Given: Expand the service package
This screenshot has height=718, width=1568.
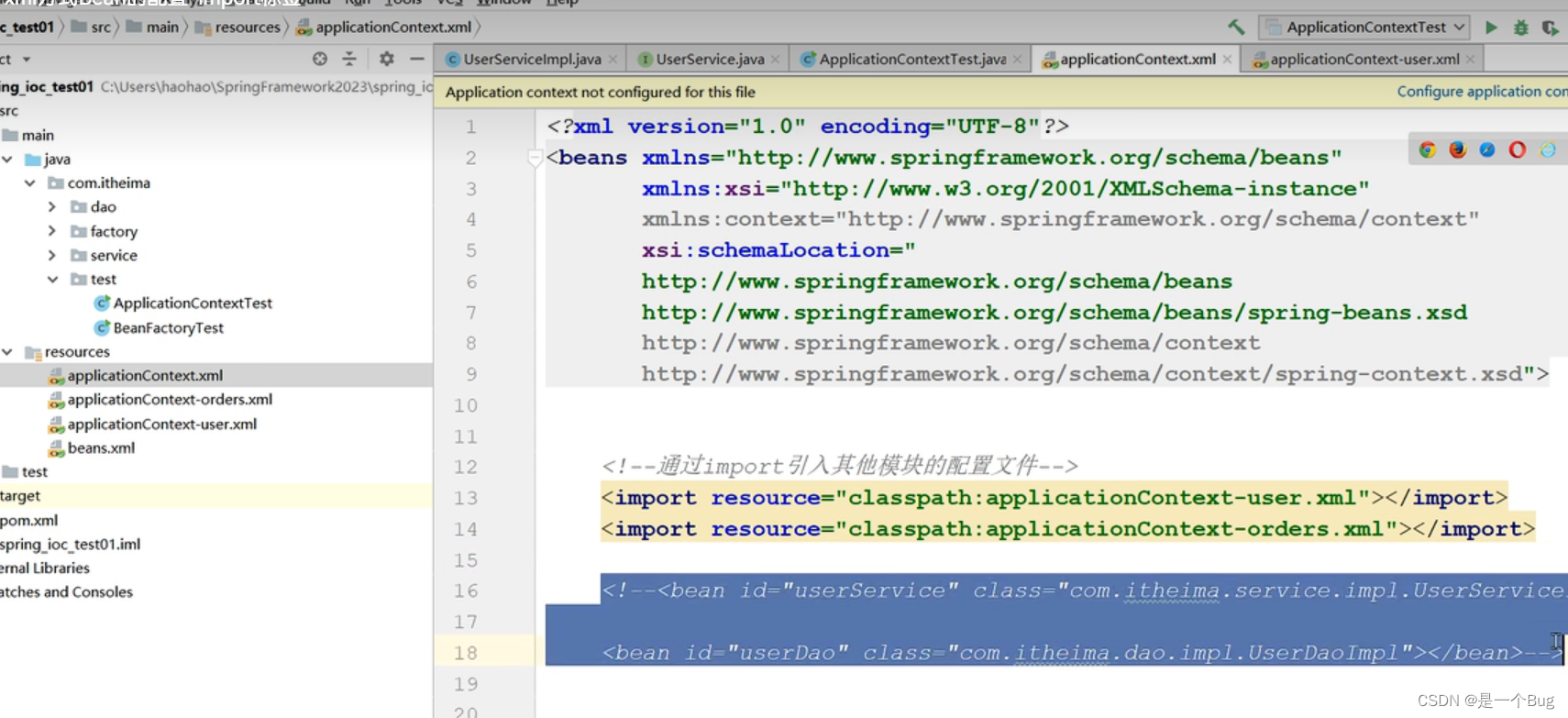Looking at the screenshot, I should (x=52, y=255).
